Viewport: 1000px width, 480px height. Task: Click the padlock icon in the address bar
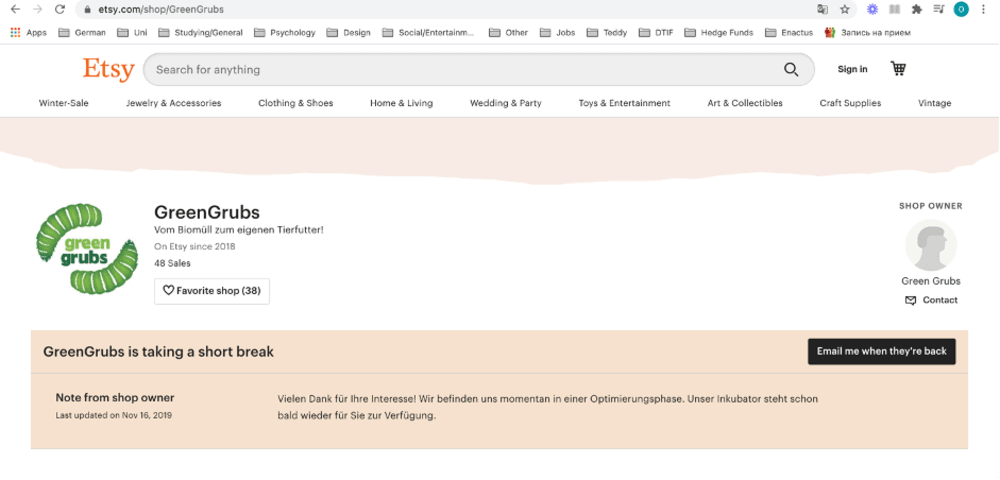coord(88,10)
